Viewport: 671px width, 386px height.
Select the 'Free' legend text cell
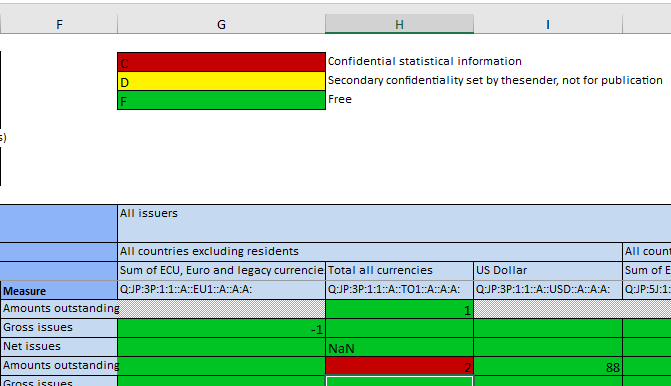click(340, 99)
